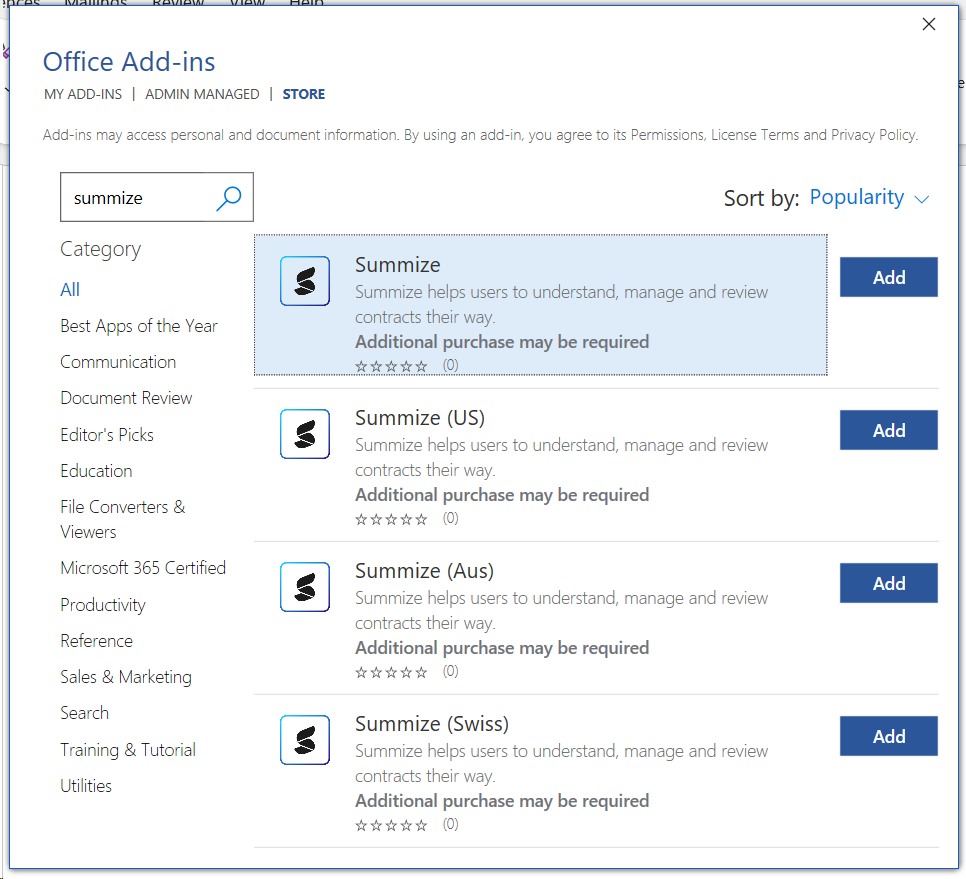Click the Summize (Swiss) app icon
966x879 pixels.
coord(304,740)
